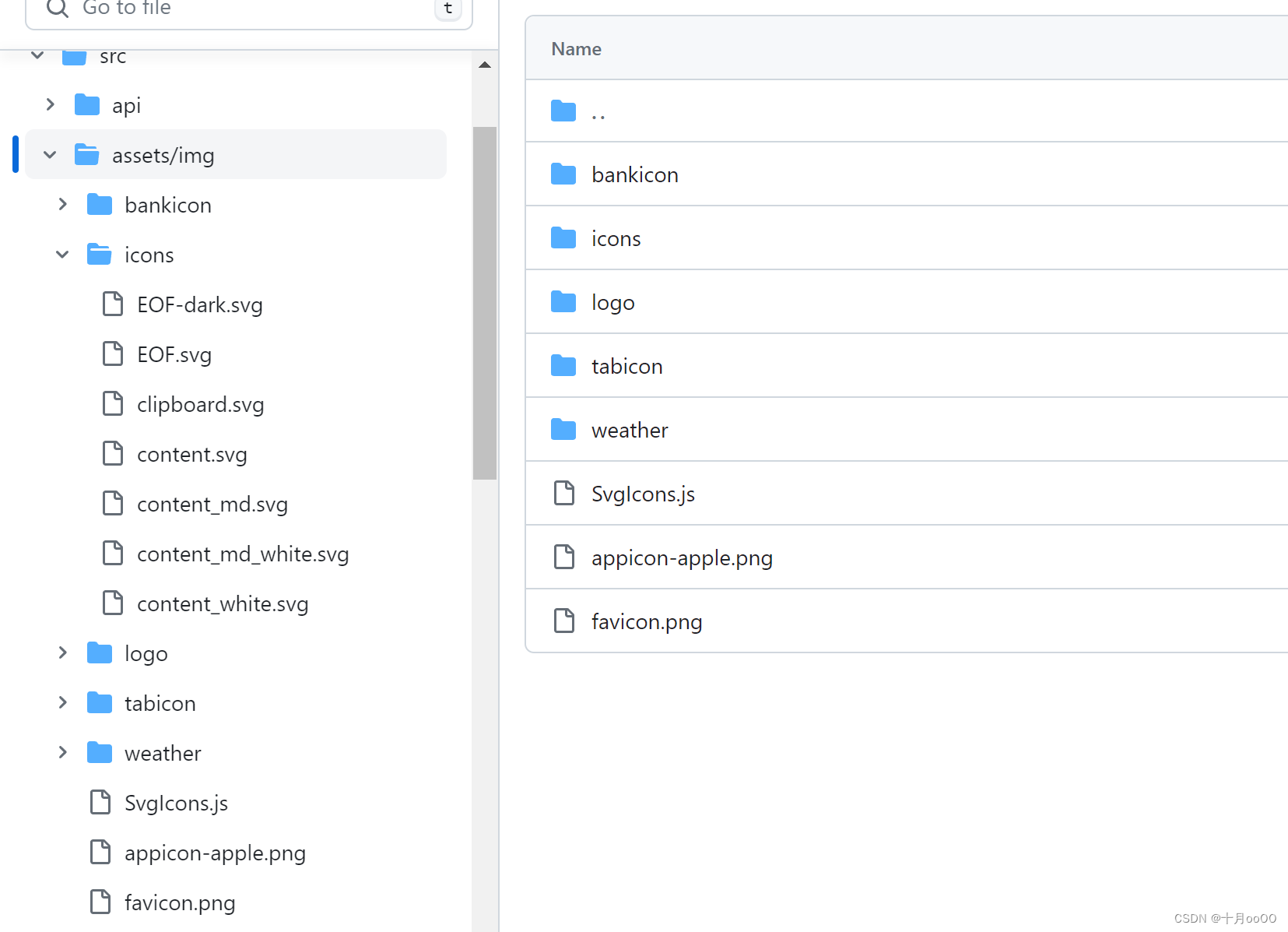Viewport: 1288px width, 932px height.
Task: Expand the tabicon folder chevron in the tree
Action: (x=63, y=702)
